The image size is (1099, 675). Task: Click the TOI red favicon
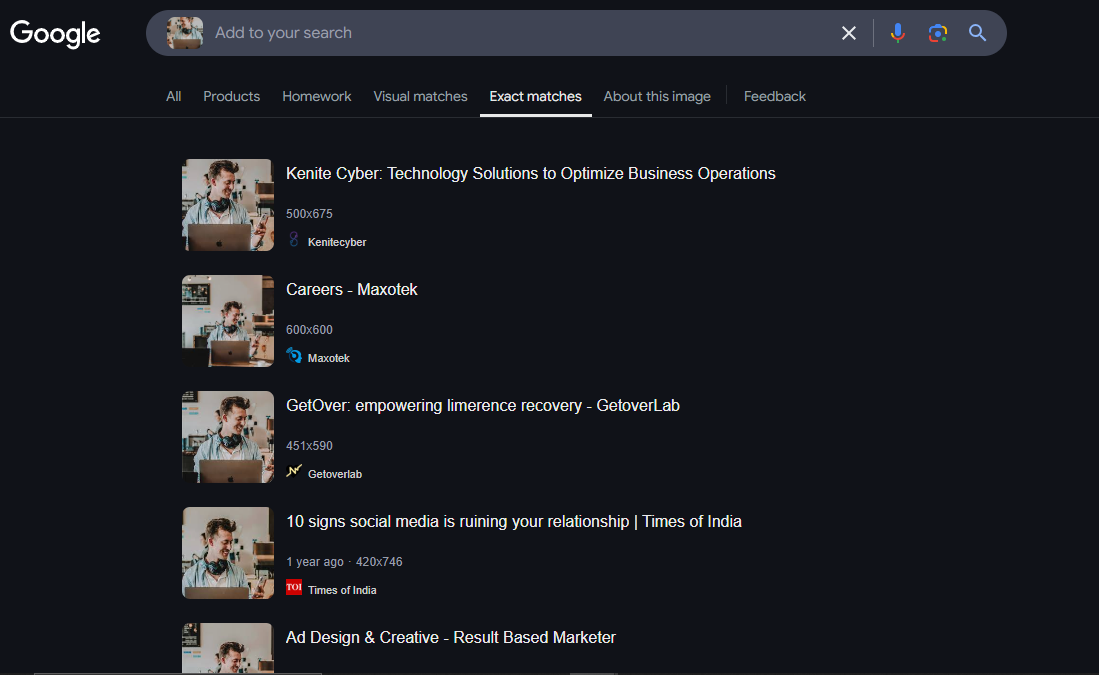pos(294,587)
